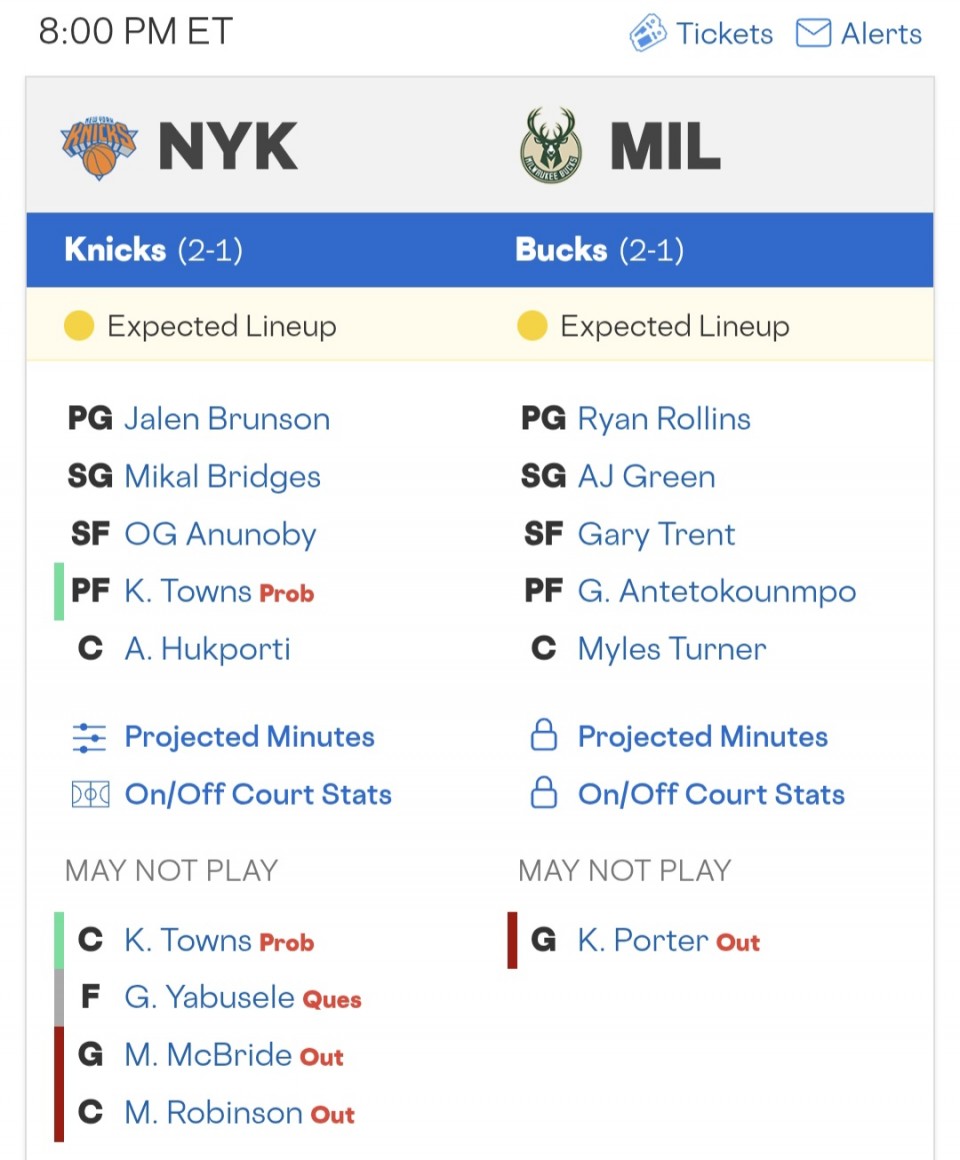Open Bucks On/Off Court Stats link

point(711,795)
